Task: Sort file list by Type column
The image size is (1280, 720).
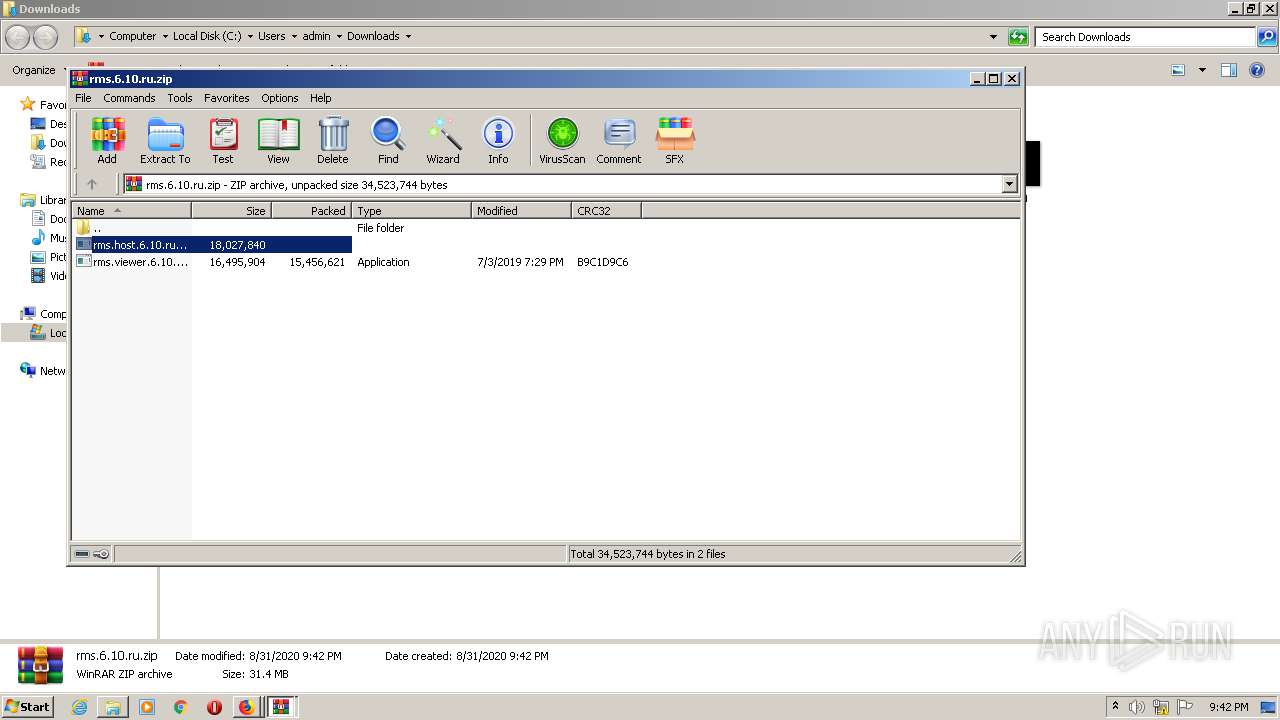Action: [411, 210]
